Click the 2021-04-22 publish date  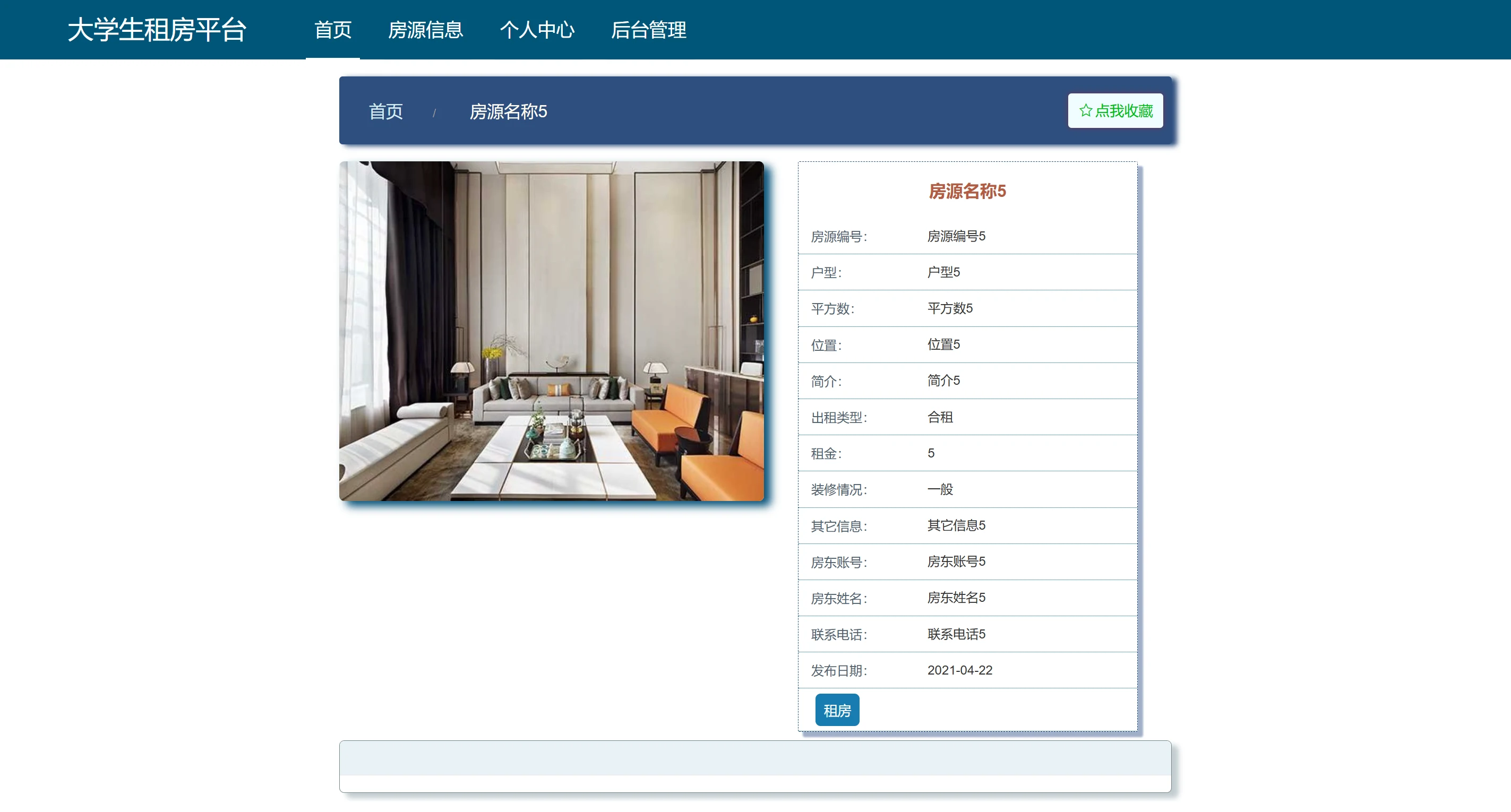[959, 670]
